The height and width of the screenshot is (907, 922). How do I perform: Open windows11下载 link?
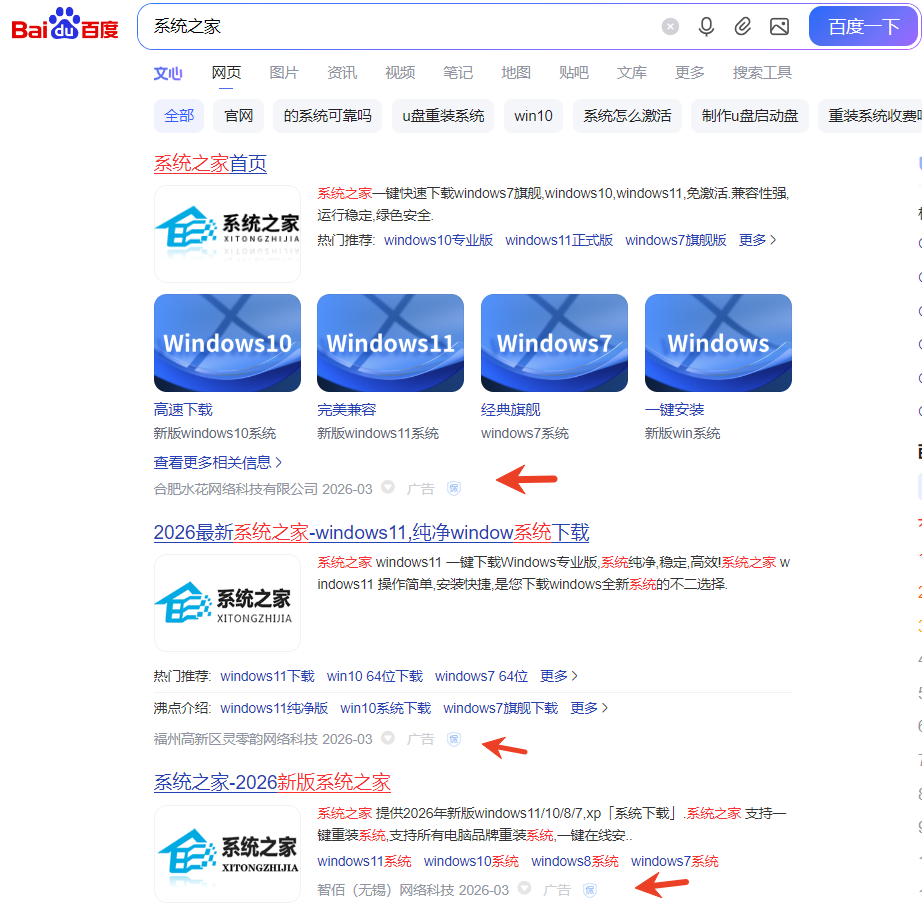click(x=268, y=676)
